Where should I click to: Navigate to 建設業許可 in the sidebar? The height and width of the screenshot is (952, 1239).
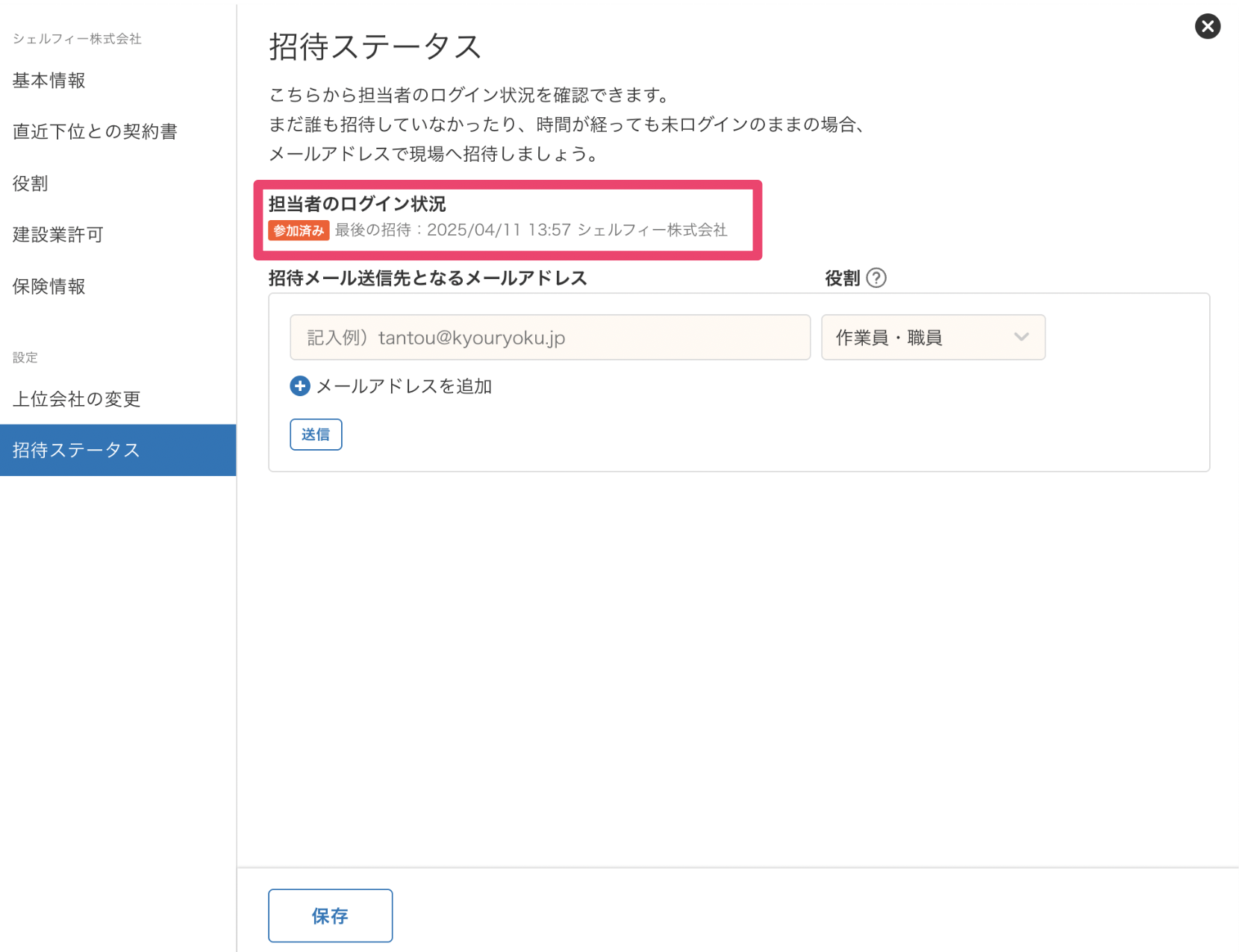57,235
